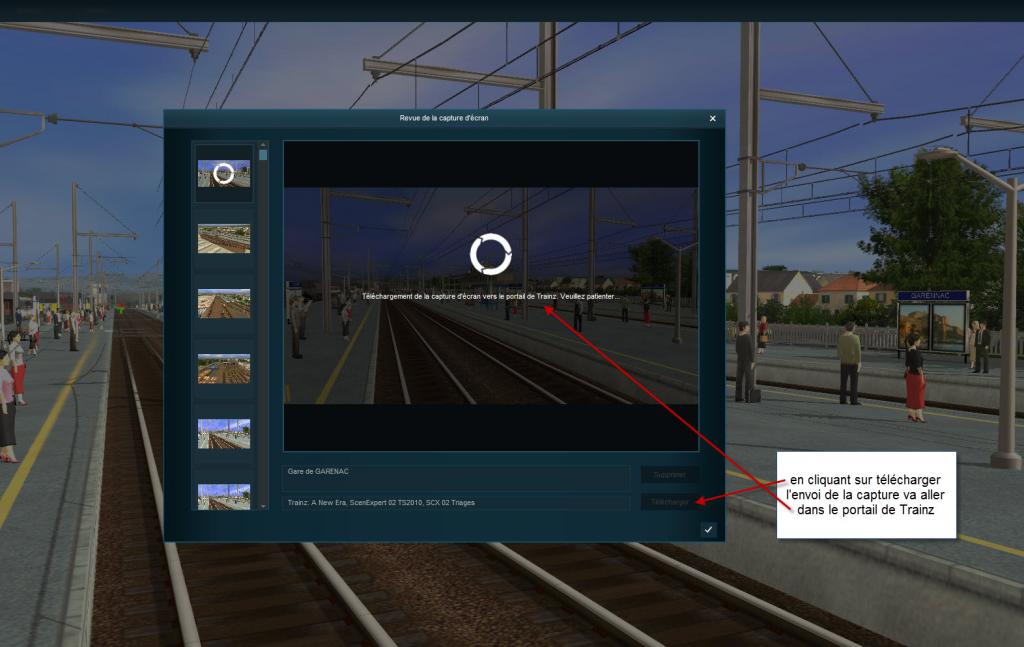The image size is (1024, 647).
Task: Click the thumbnail list scrollbar handle
Action: (263, 155)
